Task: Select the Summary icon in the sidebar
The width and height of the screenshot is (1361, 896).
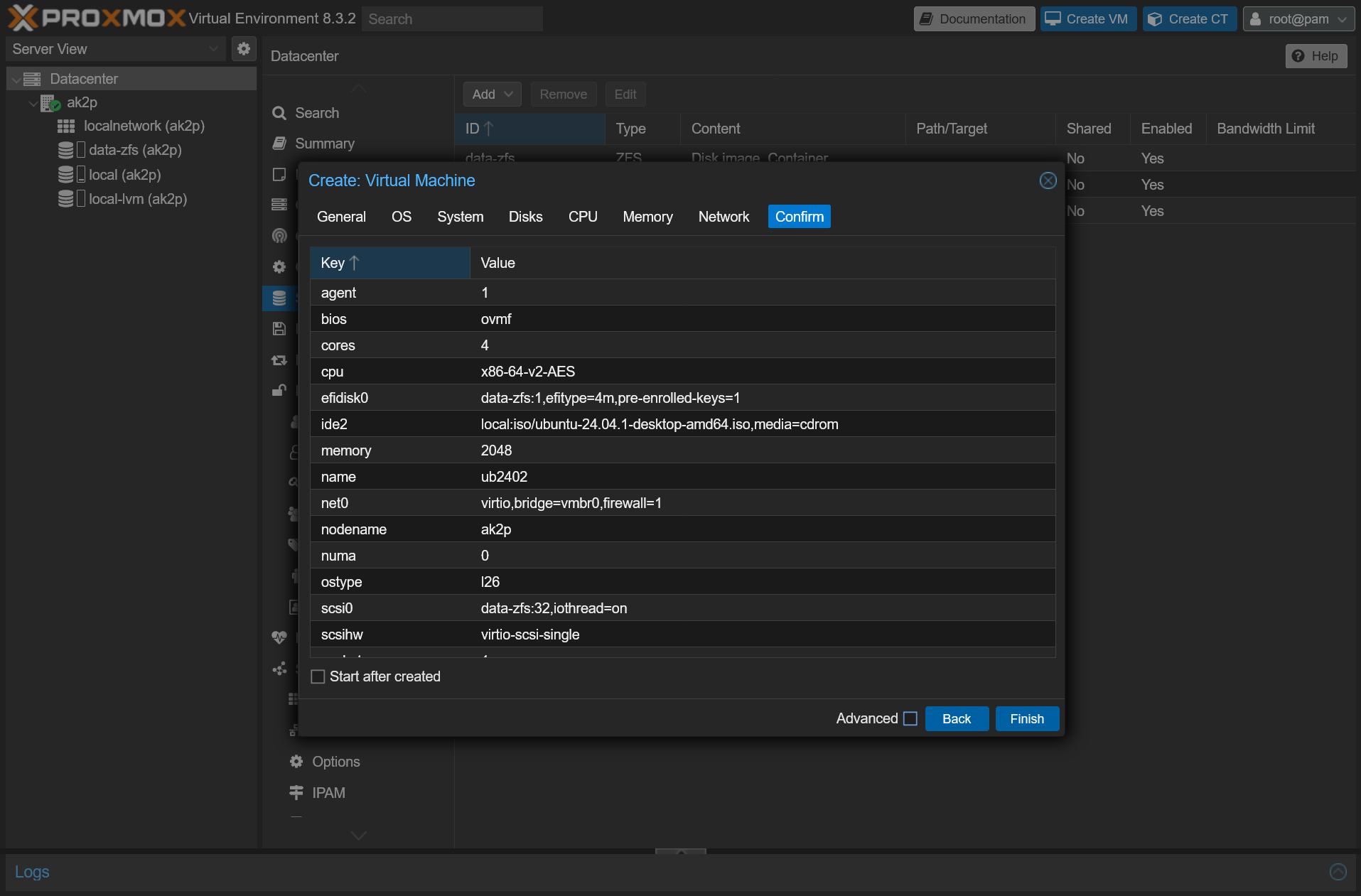Action: (279, 144)
